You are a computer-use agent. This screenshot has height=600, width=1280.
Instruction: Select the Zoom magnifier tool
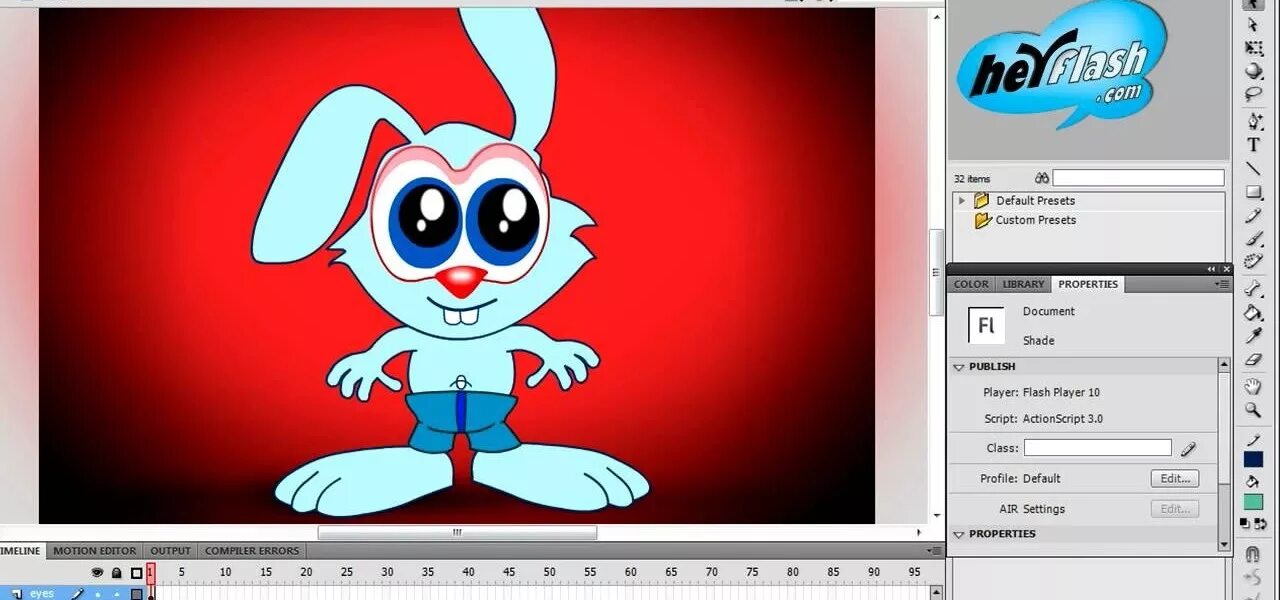pyautogui.click(x=1253, y=410)
